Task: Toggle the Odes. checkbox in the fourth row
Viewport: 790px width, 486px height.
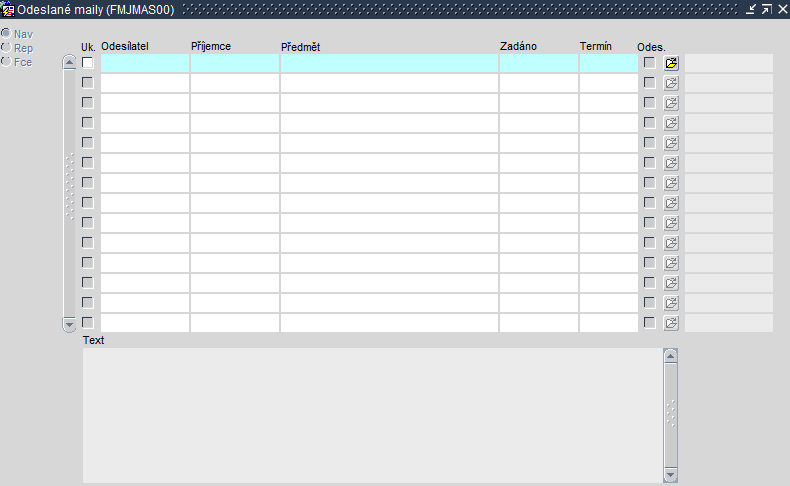Action: tap(649, 122)
